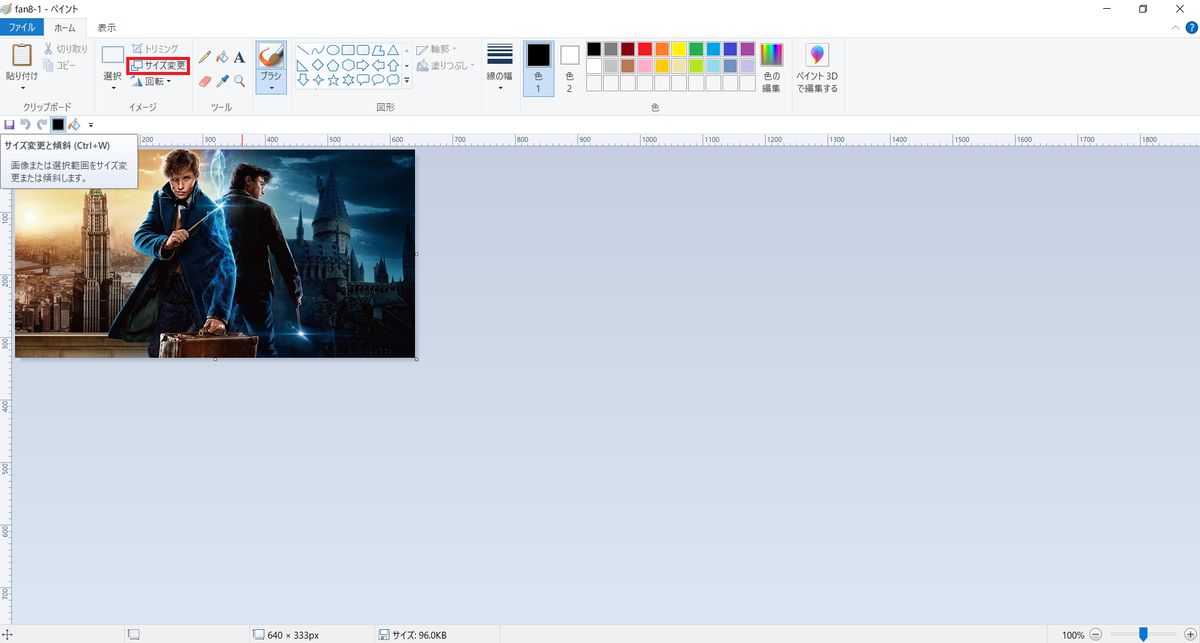Open the 塗りつぶし shape fill dropdown
This screenshot has height=643, width=1200.
pos(444,65)
